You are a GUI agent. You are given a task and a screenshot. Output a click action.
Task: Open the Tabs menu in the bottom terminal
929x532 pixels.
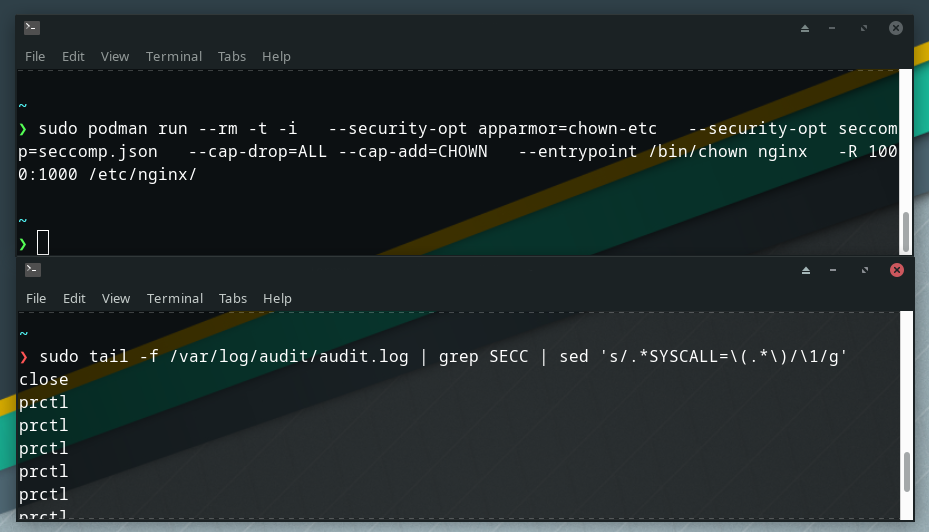click(233, 298)
